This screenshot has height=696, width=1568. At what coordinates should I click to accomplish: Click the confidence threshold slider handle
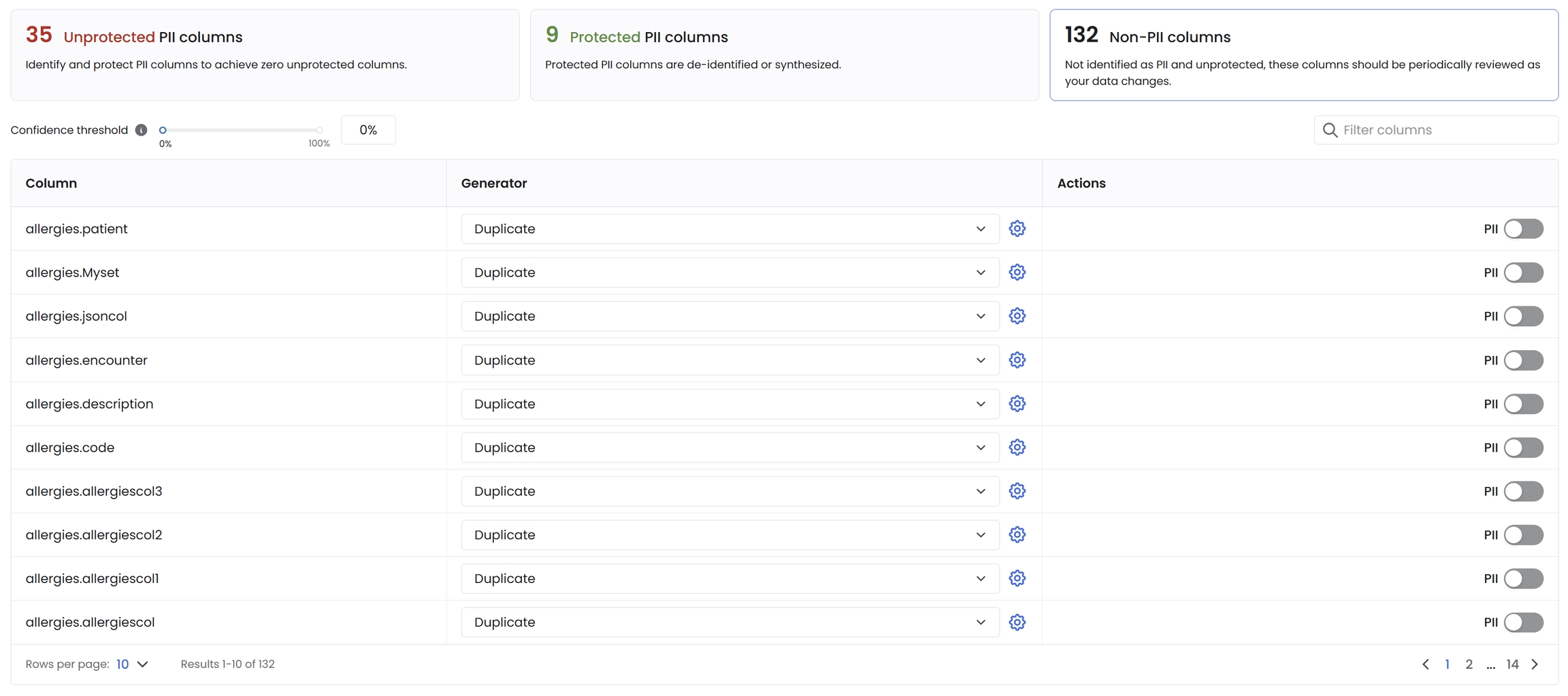(163, 130)
